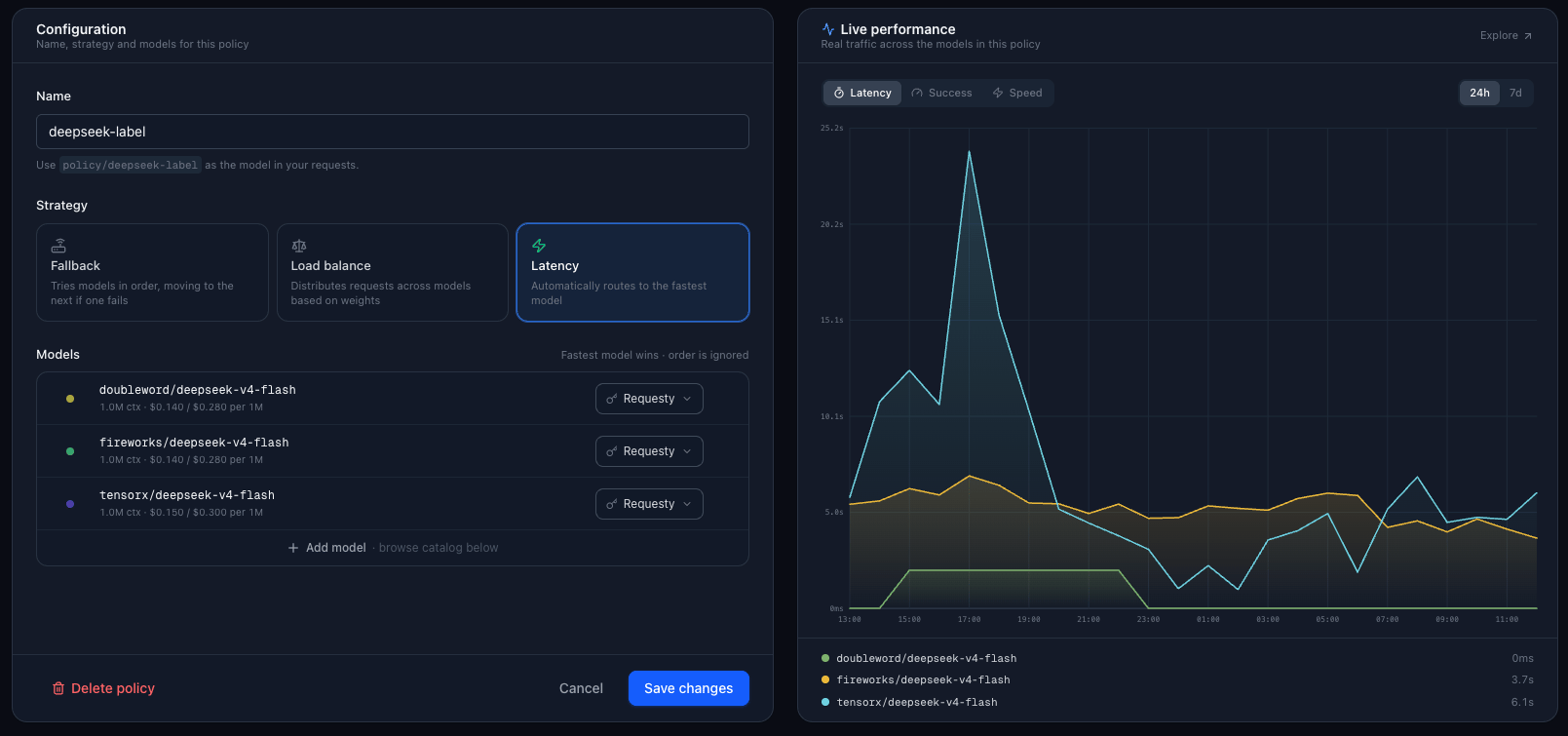Click doubleword/deepseek-v4-flash in the Models list
The height and width of the screenshot is (736, 1568).
point(198,390)
